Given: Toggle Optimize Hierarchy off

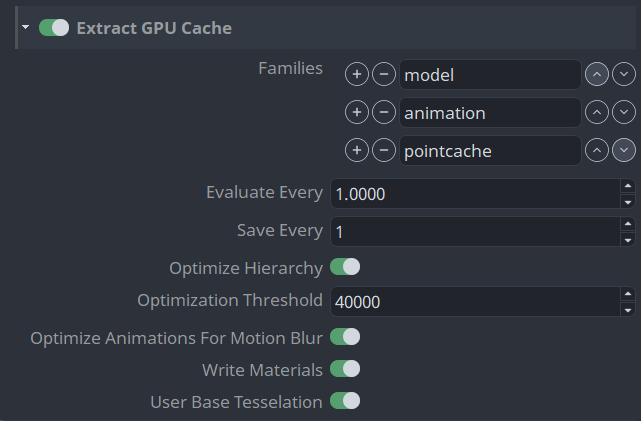Looking at the screenshot, I should (345, 267).
